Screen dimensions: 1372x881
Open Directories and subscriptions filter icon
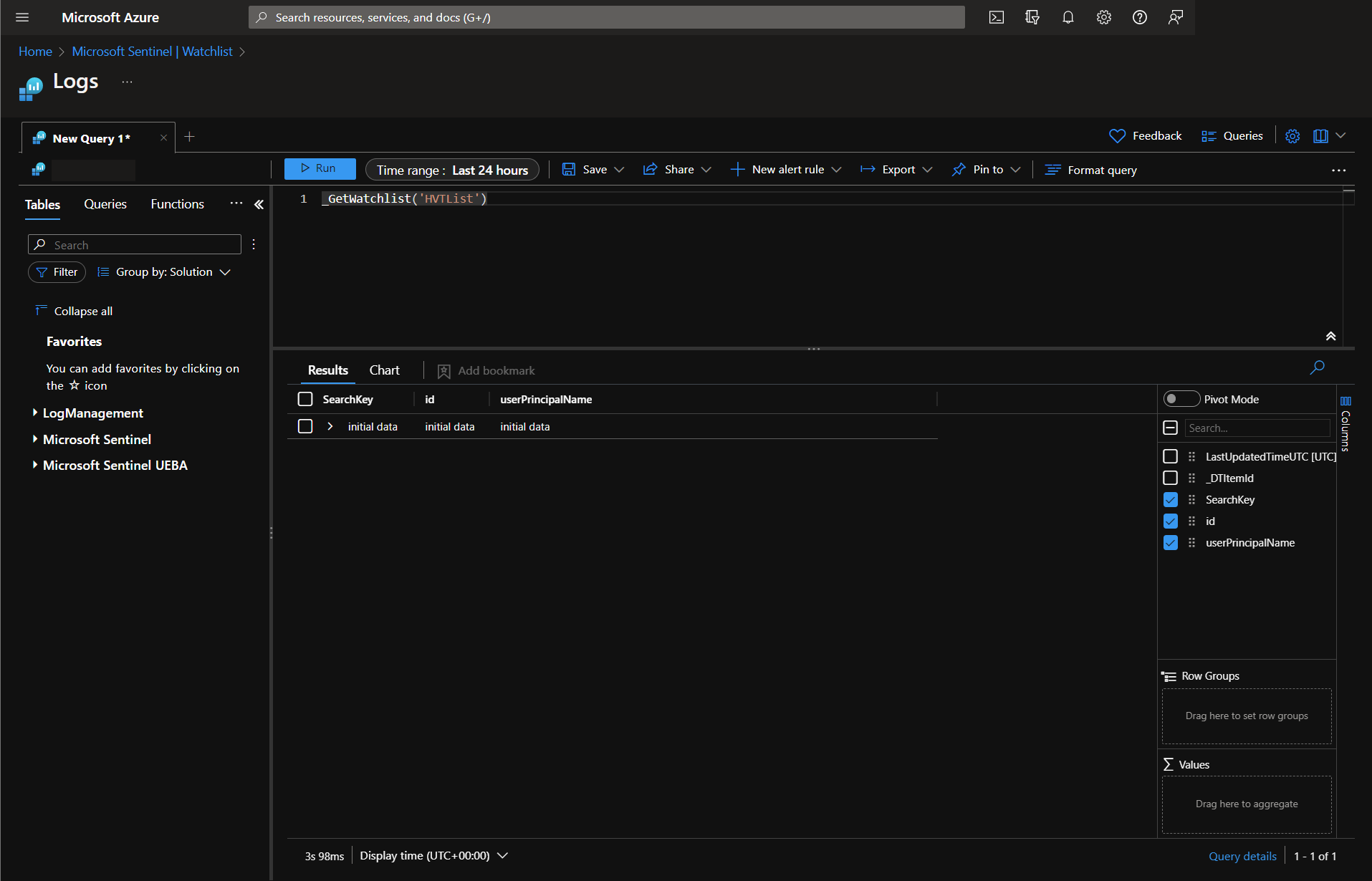tap(1032, 17)
